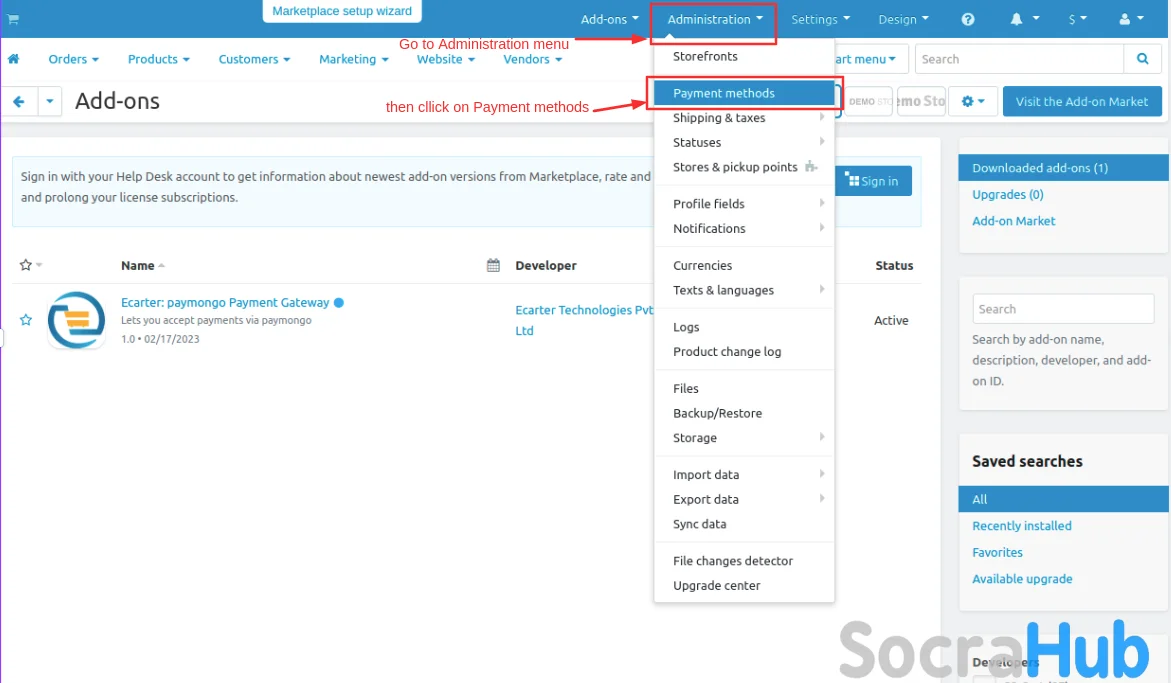
Task: Star the paymongo Payment Gateway add-on
Action: tap(26, 320)
